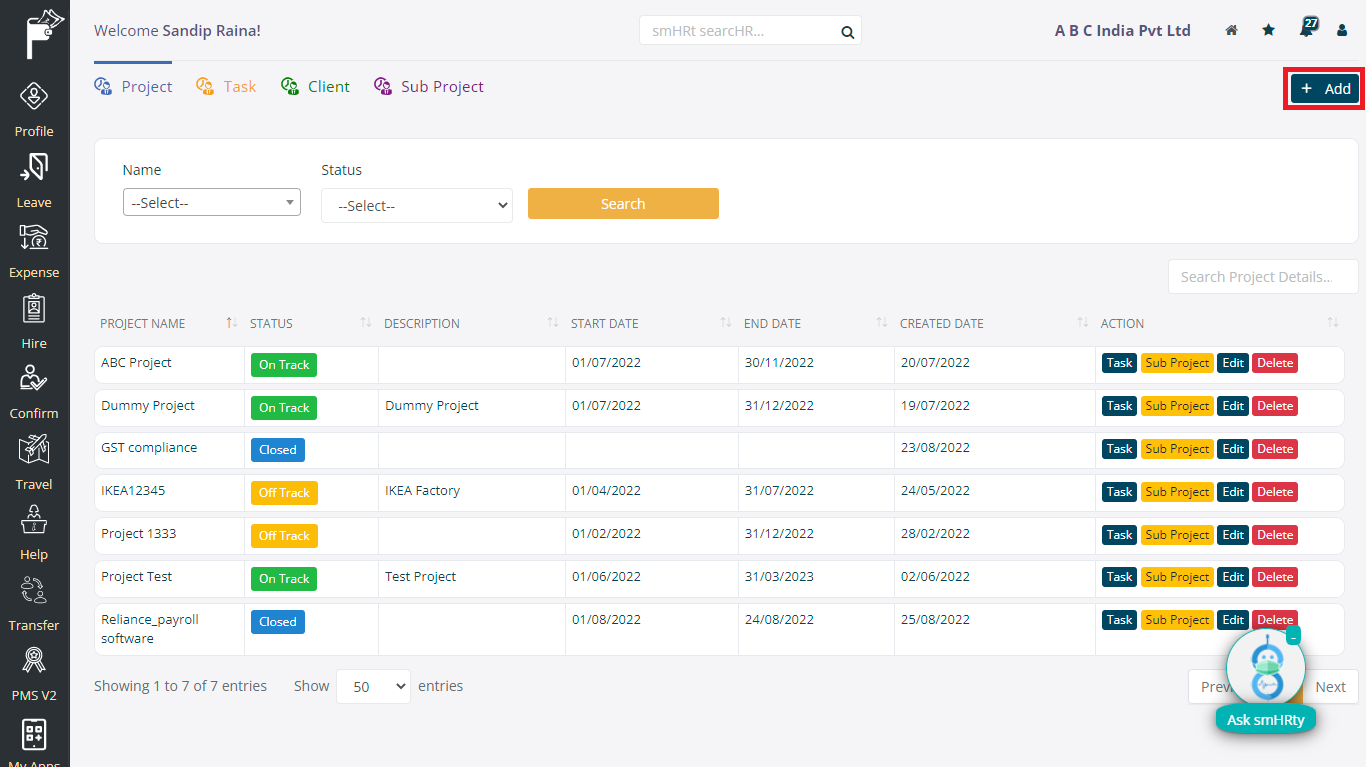Open the user account icon

[1342, 31]
